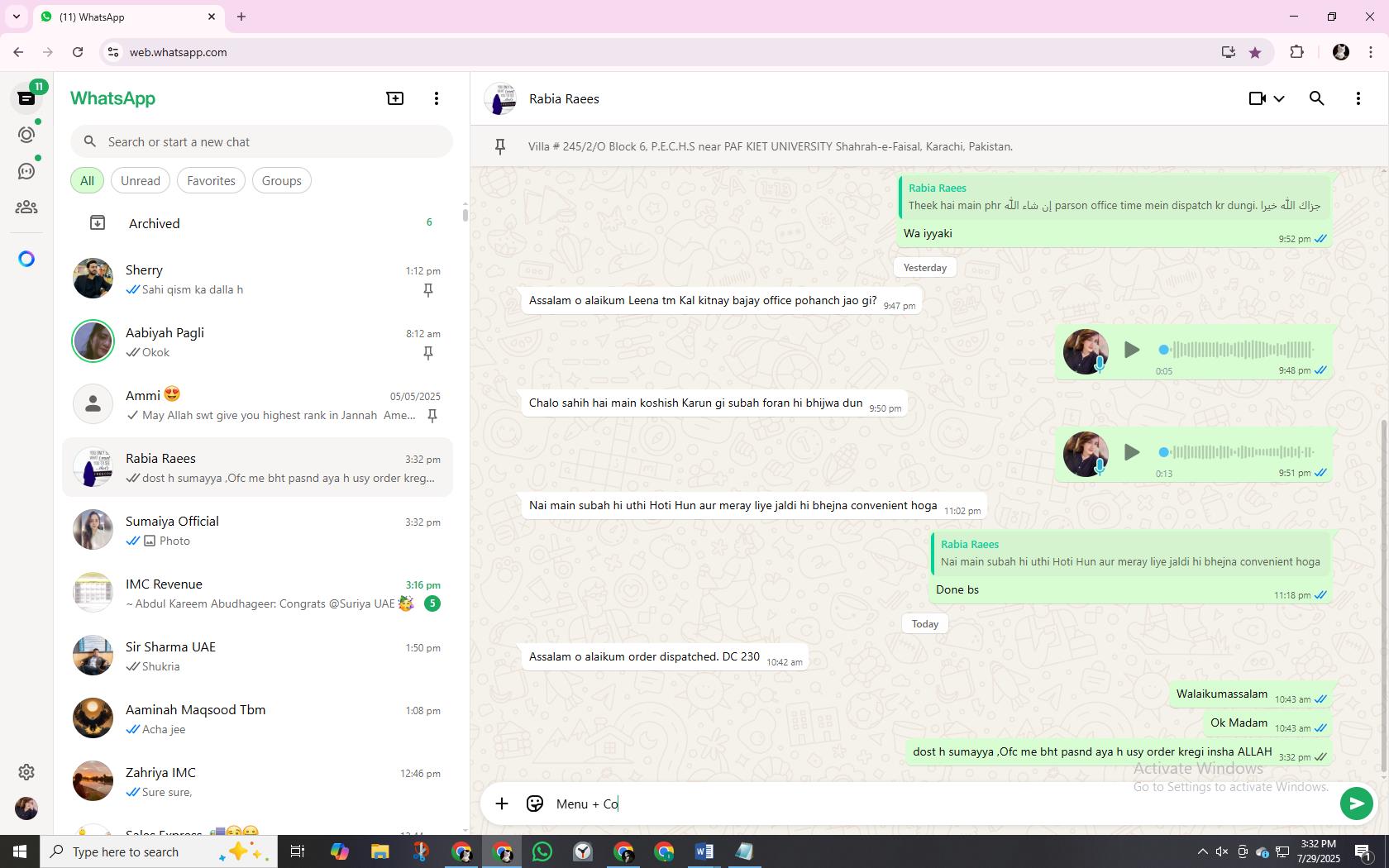Click Rabia Raees header profile picture
The height and width of the screenshot is (868, 1389).
click(x=500, y=99)
